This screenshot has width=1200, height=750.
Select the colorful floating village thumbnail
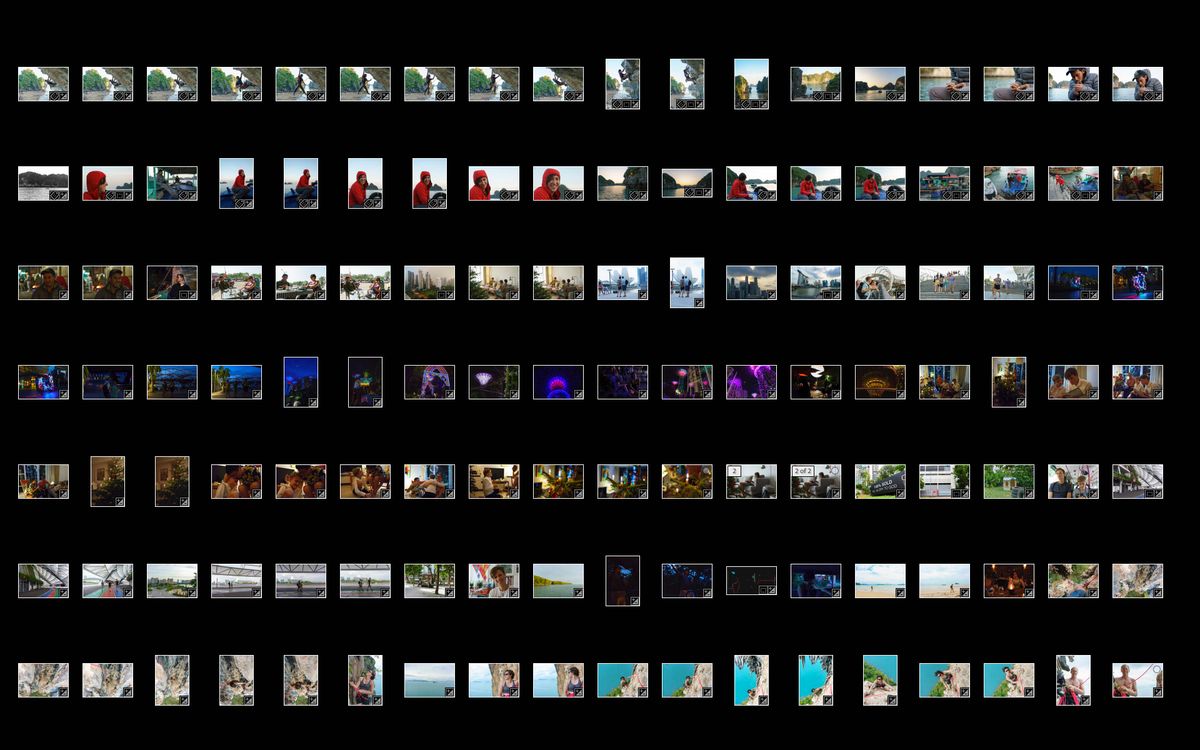click(x=944, y=183)
